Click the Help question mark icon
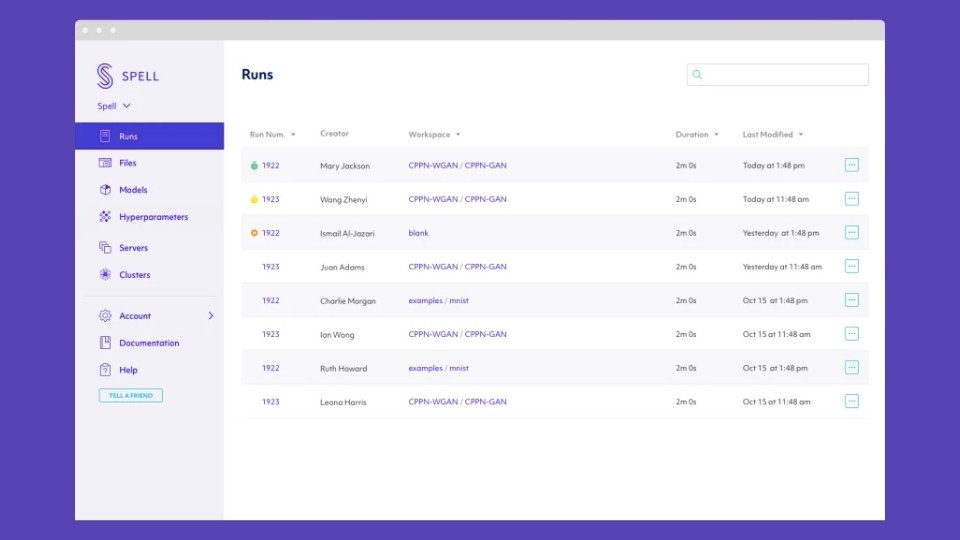The height and width of the screenshot is (540, 960). click(105, 370)
